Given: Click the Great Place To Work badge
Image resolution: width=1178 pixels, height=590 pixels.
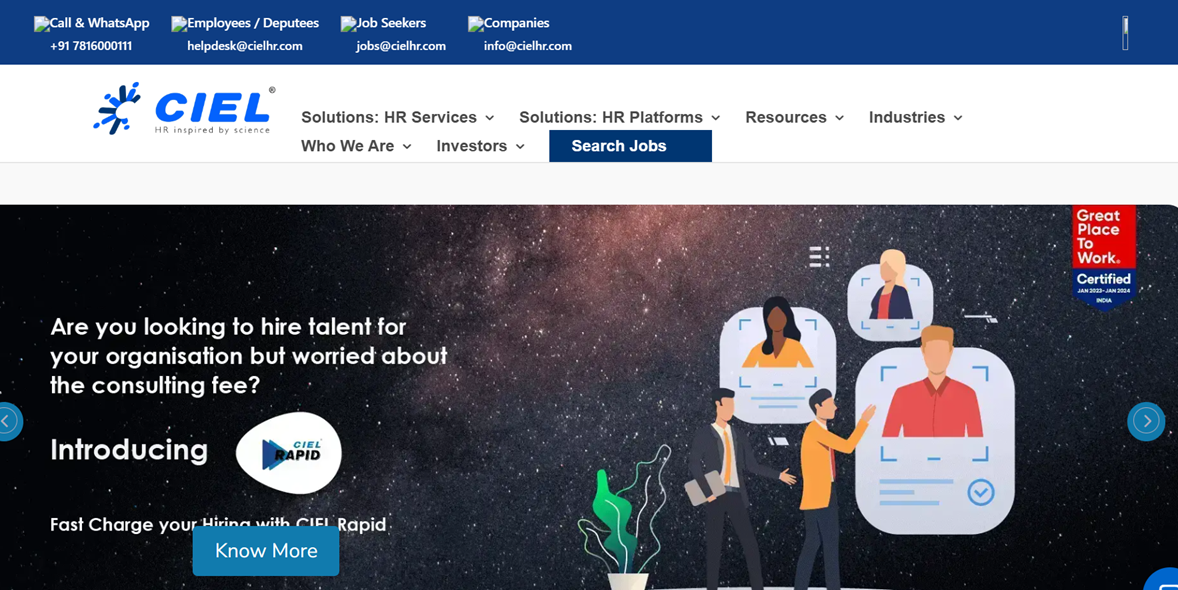Looking at the screenshot, I should pyautogui.click(x=1104, y=257).
